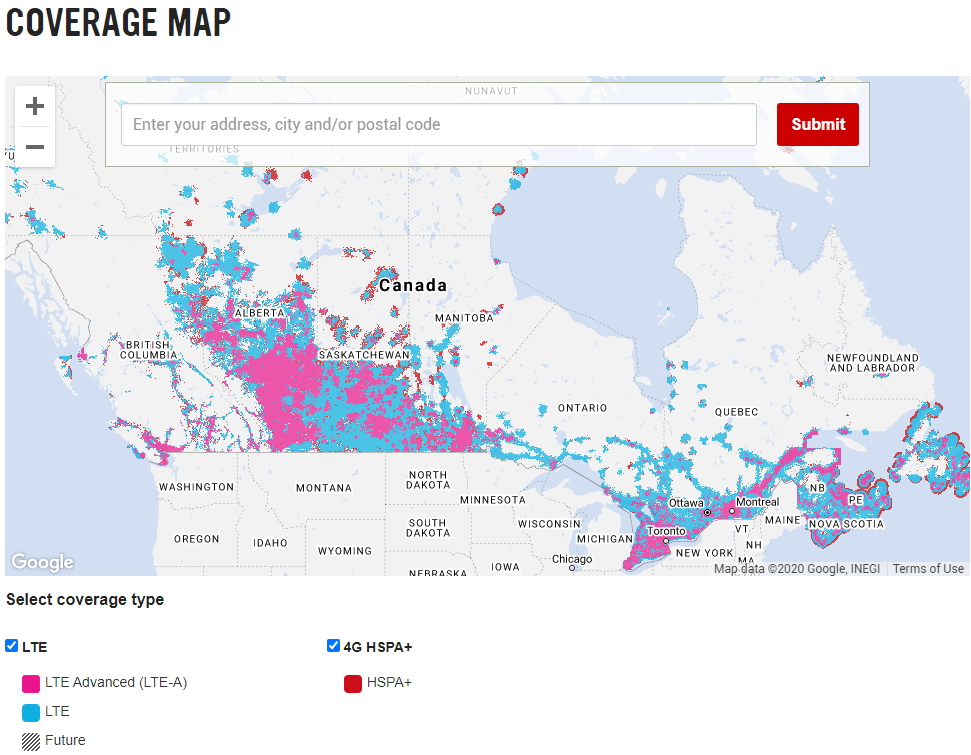Zoom in on the coverage map
Image resolution: width=971 pixels, height=755 pixels.
point(35,106)
